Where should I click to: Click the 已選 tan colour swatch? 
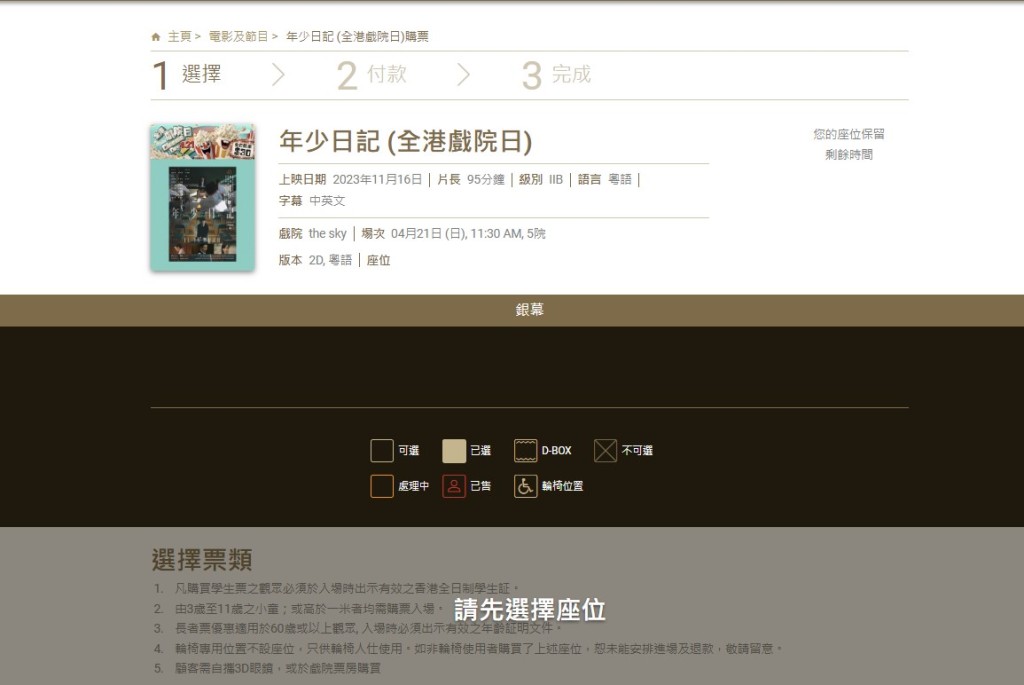pyautogui.click(x=454, y=451)
